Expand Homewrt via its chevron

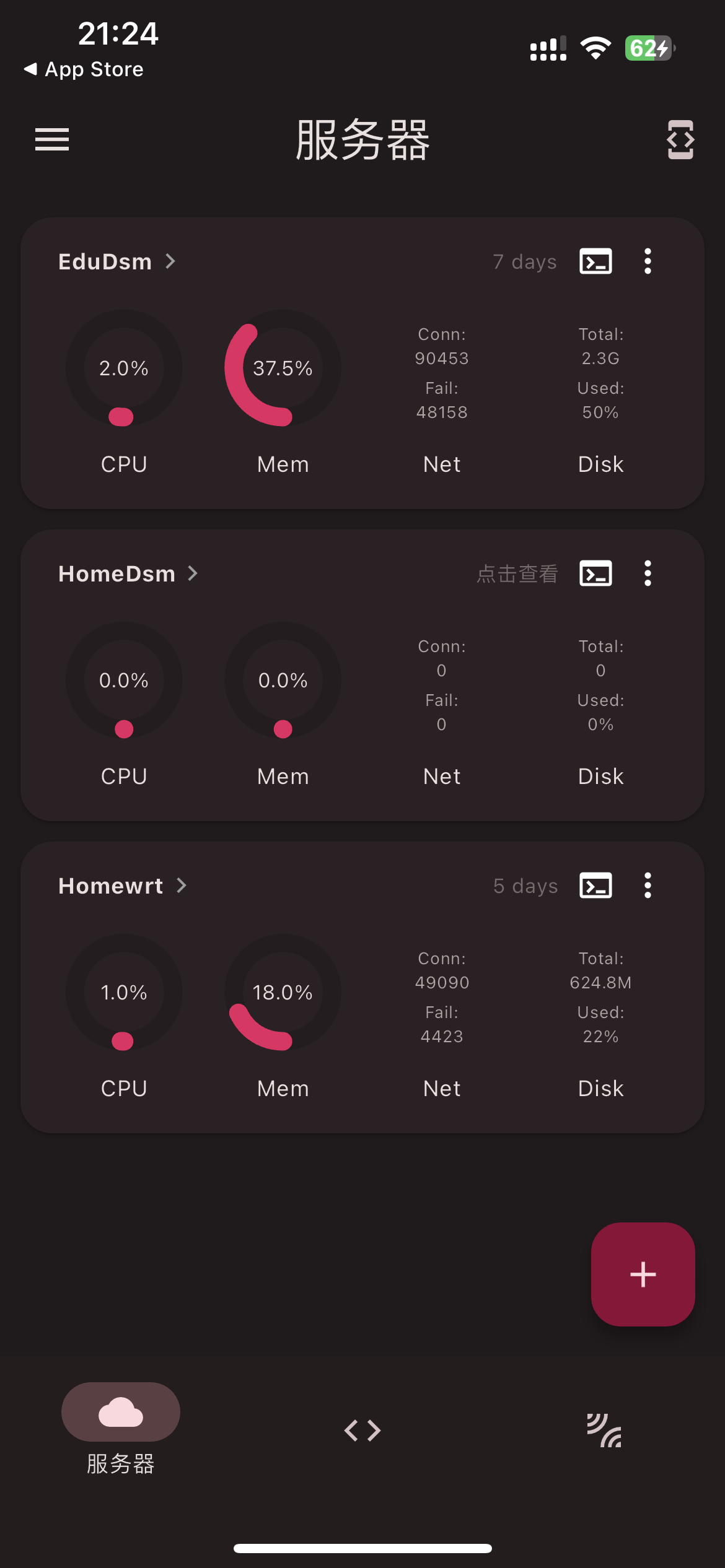click(x=181, y=885)
